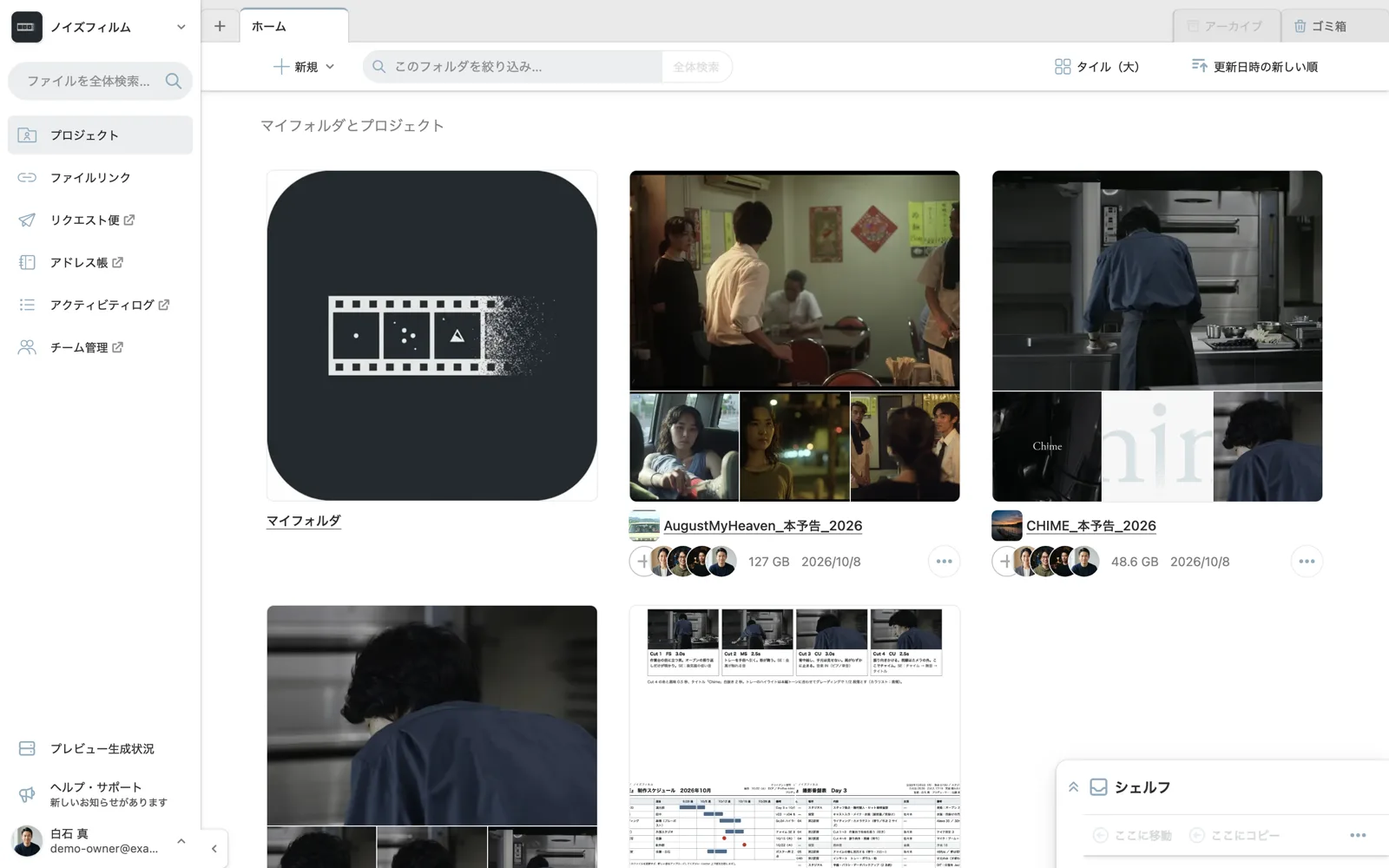1389x868 pixels.
Task: Open リクエスト便 external link
Action: tap(101, 220)
